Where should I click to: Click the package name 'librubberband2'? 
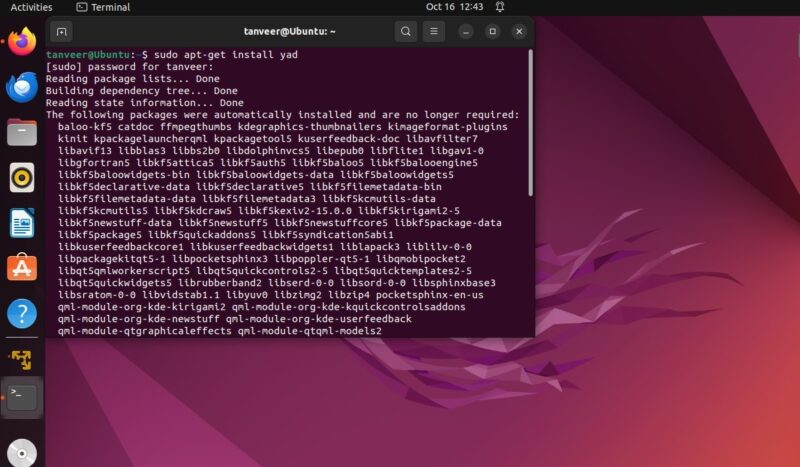click(x=220, y=283)
